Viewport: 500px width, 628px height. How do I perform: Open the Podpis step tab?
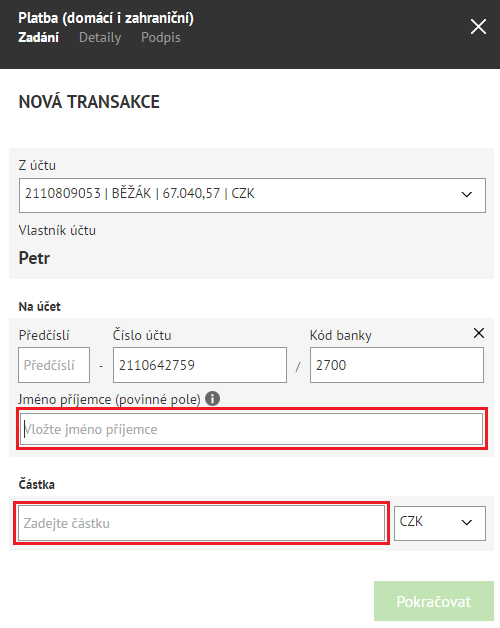click(161, 37)
